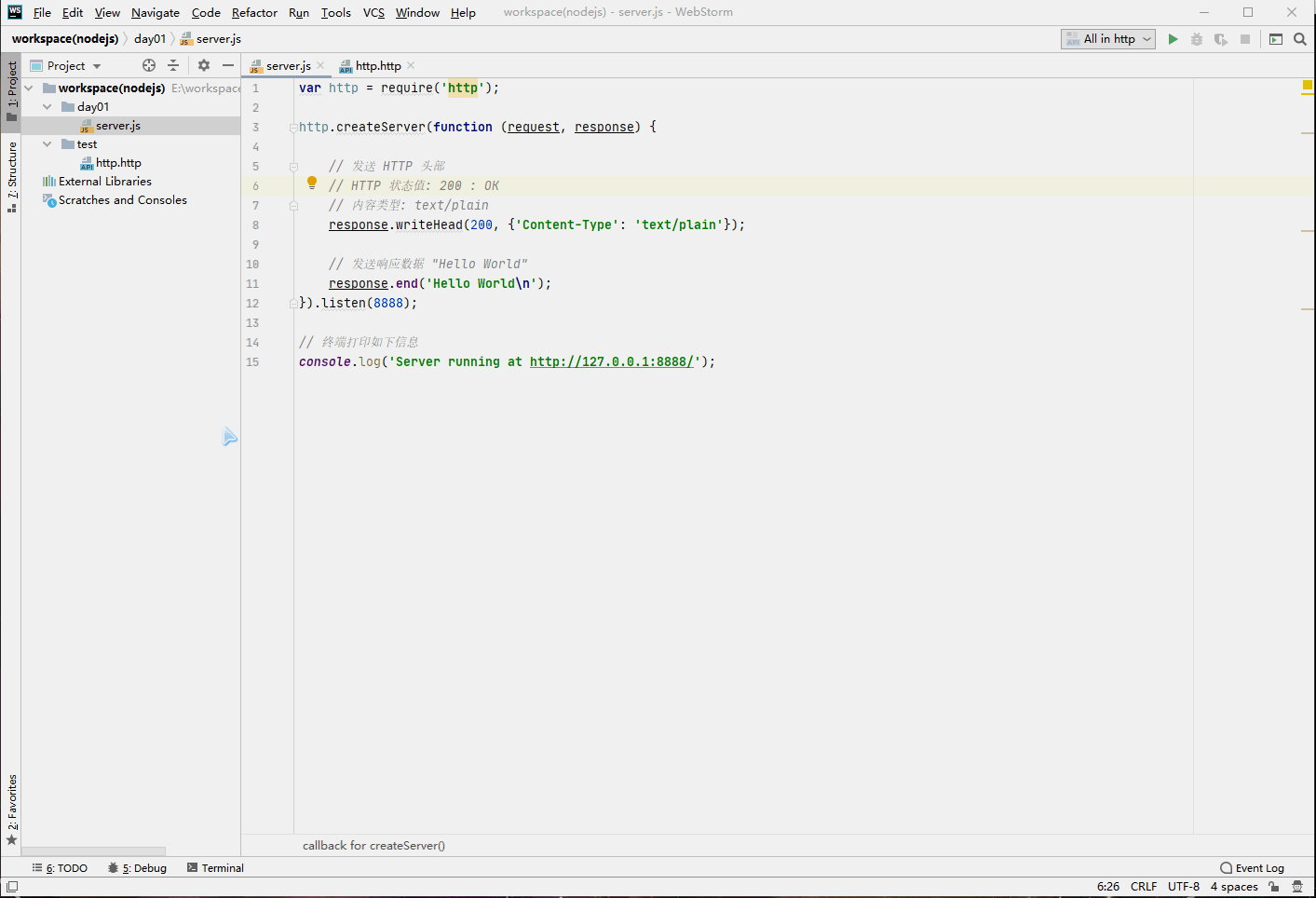Collapse all nodes in Project panel
The height and width of the screenshot is (898, 1316).
pyautogui.click(x=173, y=65)
